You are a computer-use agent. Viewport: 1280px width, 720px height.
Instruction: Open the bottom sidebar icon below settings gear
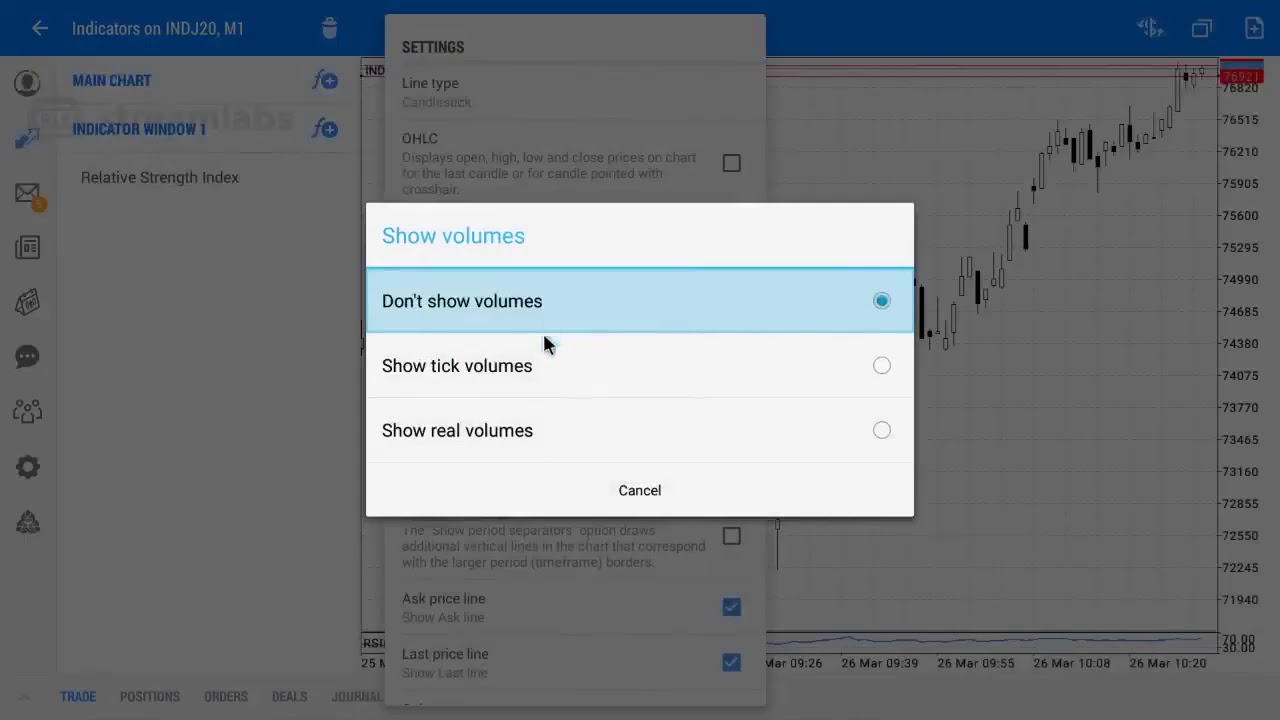click(27, 522)
